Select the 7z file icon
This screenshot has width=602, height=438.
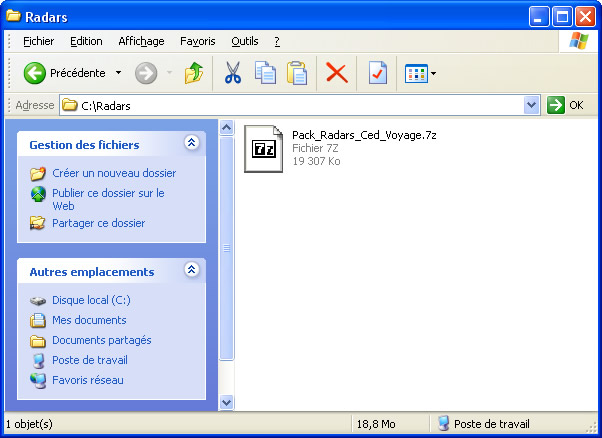click(x=263, y=149)
